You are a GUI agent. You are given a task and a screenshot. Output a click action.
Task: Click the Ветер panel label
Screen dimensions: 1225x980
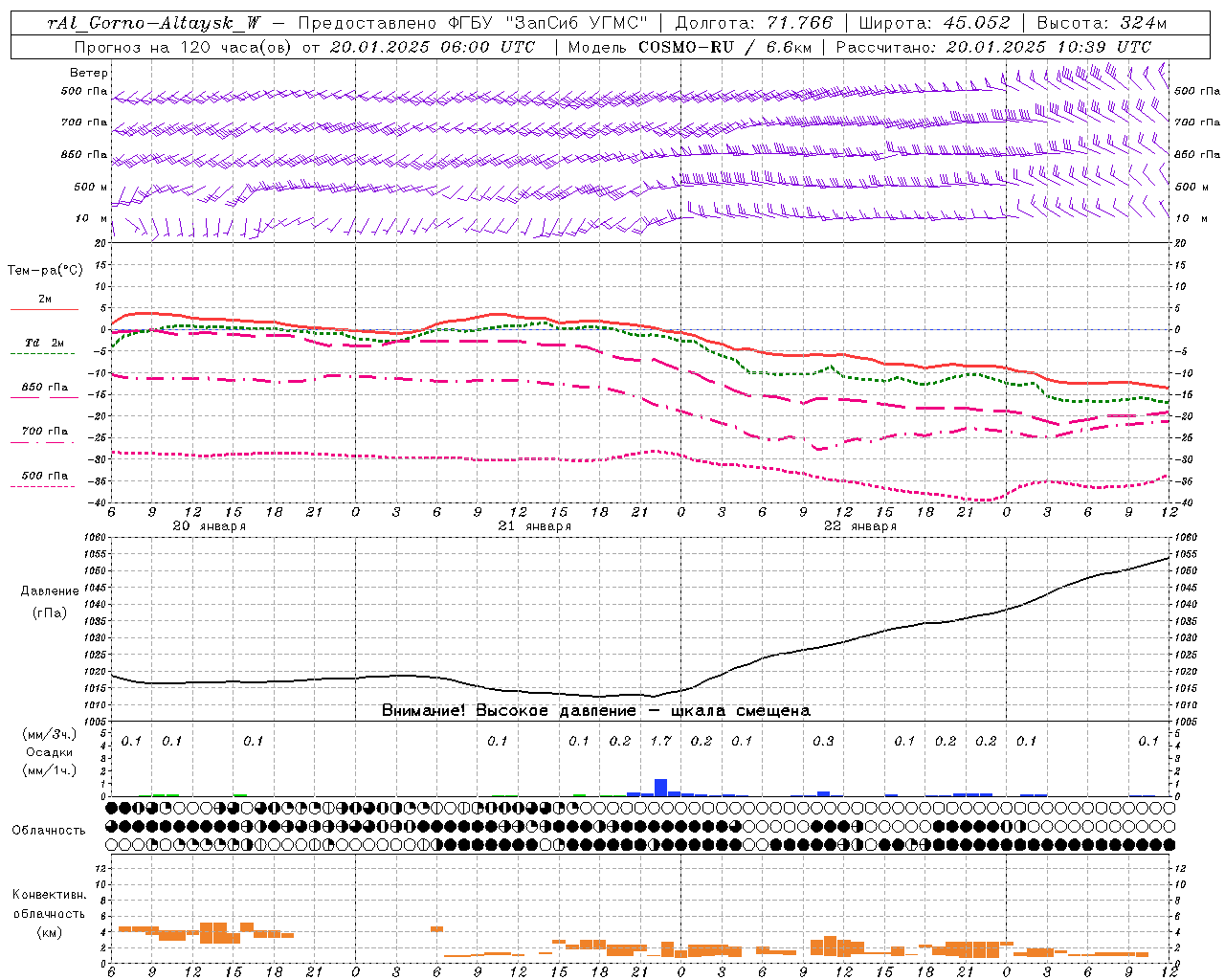89,73
